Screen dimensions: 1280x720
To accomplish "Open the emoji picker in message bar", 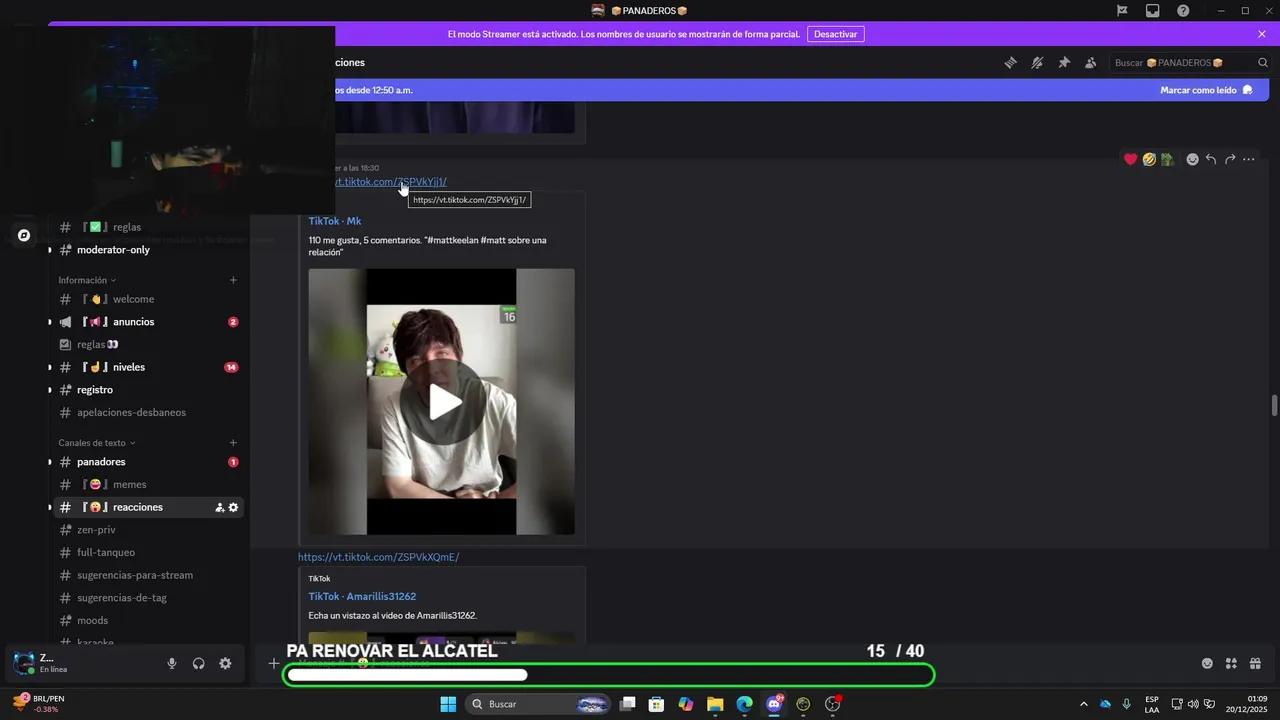I will point(1207,663).
